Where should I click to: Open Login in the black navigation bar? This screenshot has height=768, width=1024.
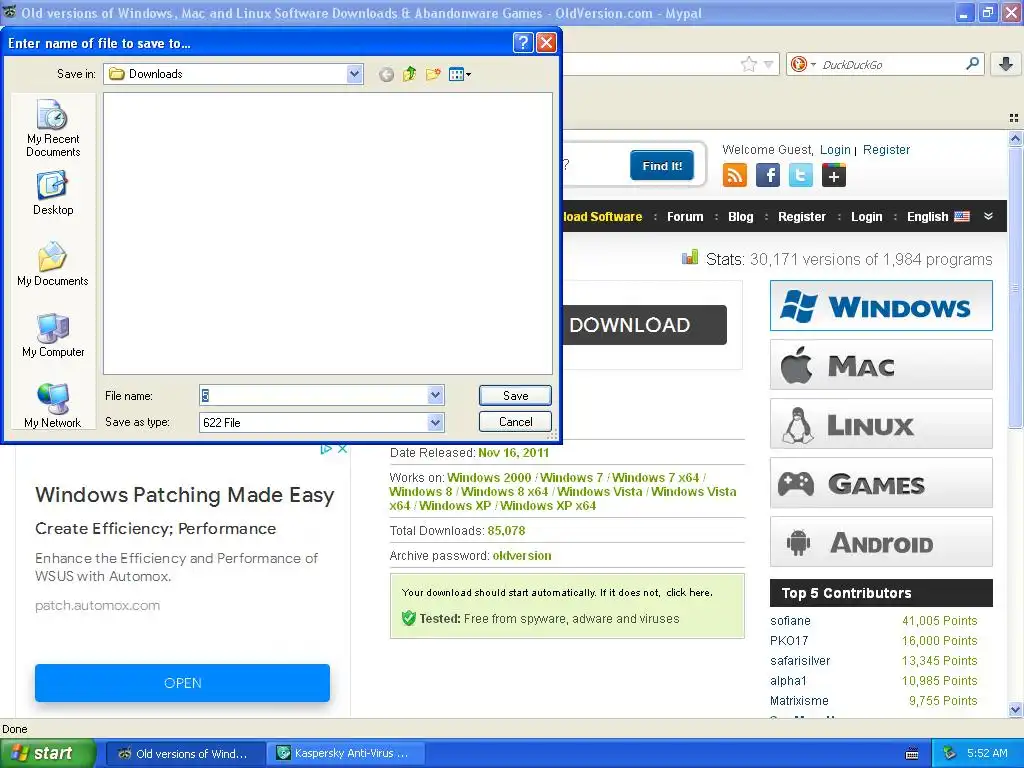tap(866, 217)
